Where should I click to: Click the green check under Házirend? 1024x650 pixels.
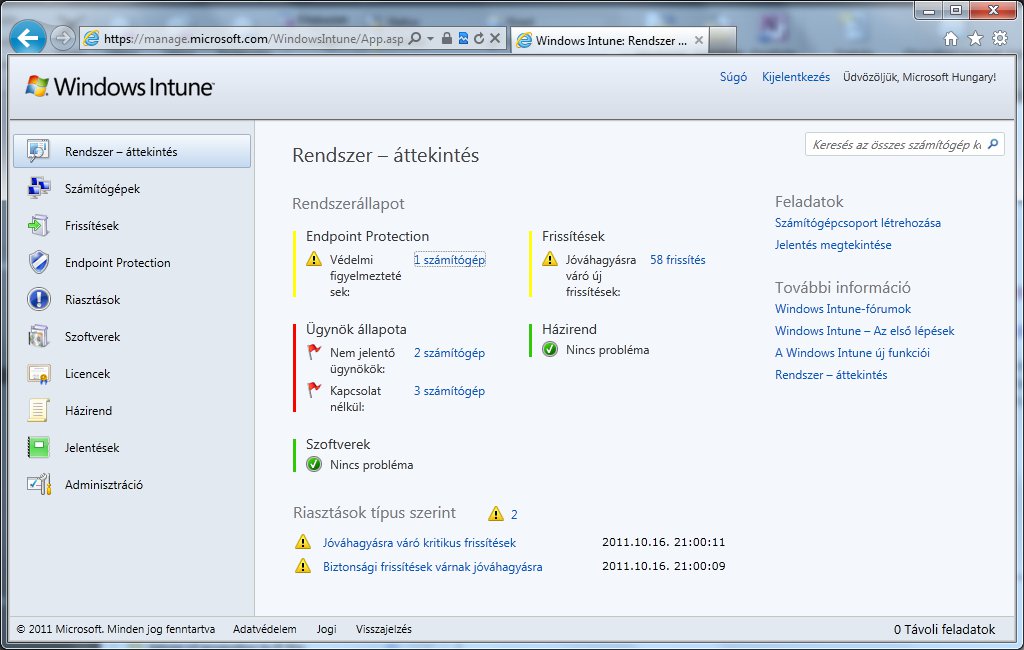click(x=550, y=349)
